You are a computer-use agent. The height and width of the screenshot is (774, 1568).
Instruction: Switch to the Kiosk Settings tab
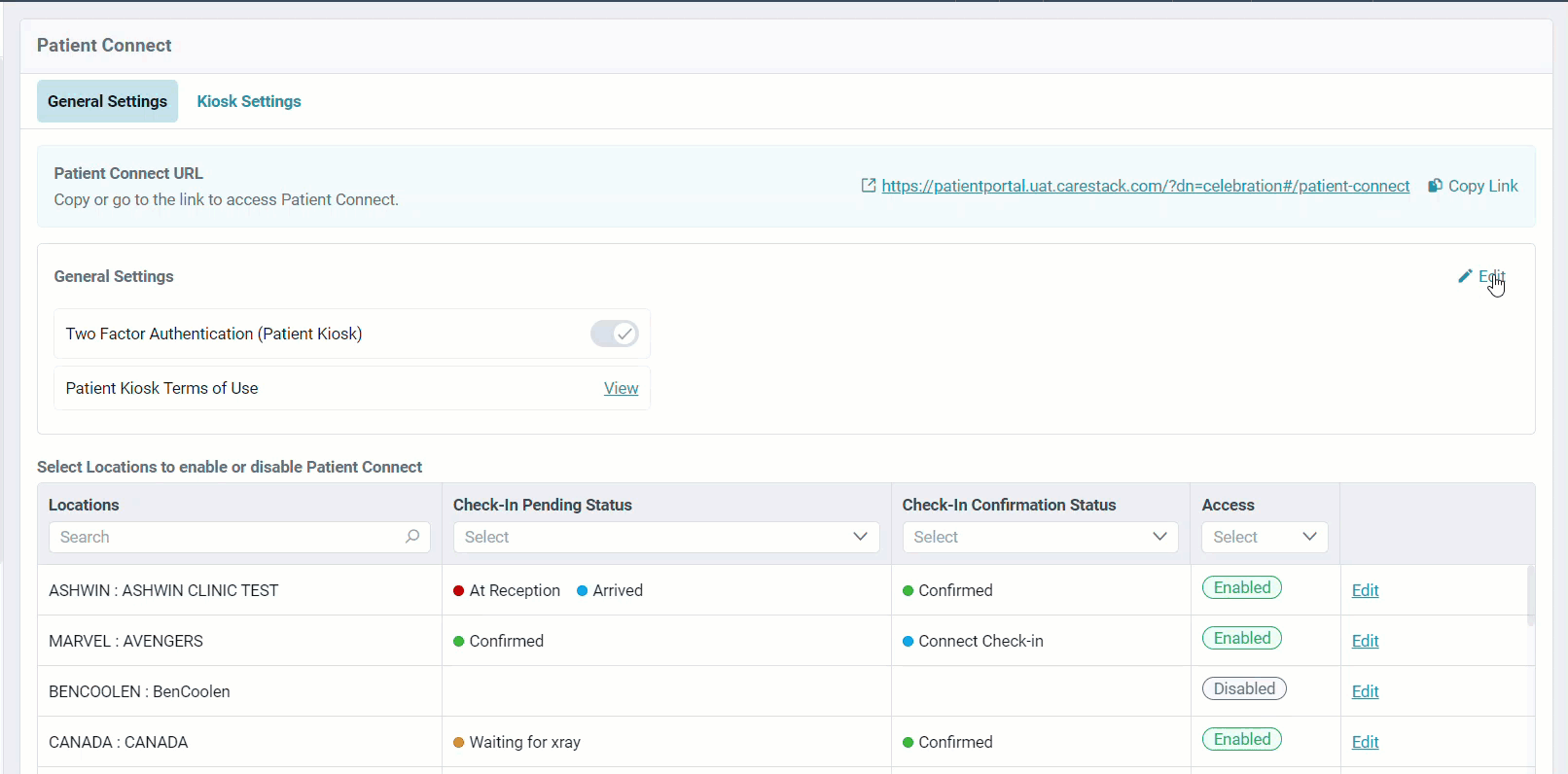tap(249, 101)
